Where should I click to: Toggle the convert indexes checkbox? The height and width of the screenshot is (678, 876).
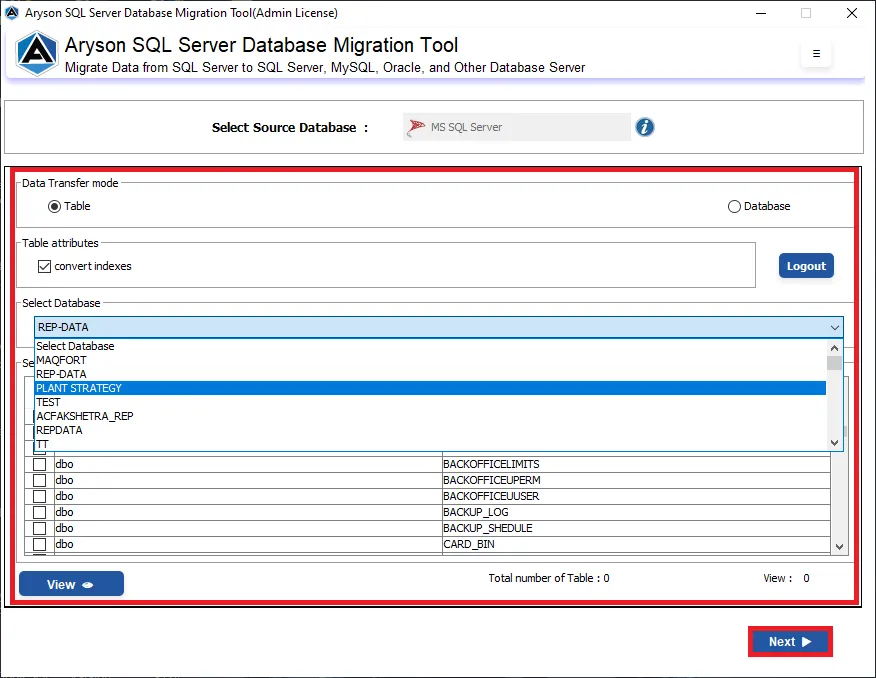point(44,266)
